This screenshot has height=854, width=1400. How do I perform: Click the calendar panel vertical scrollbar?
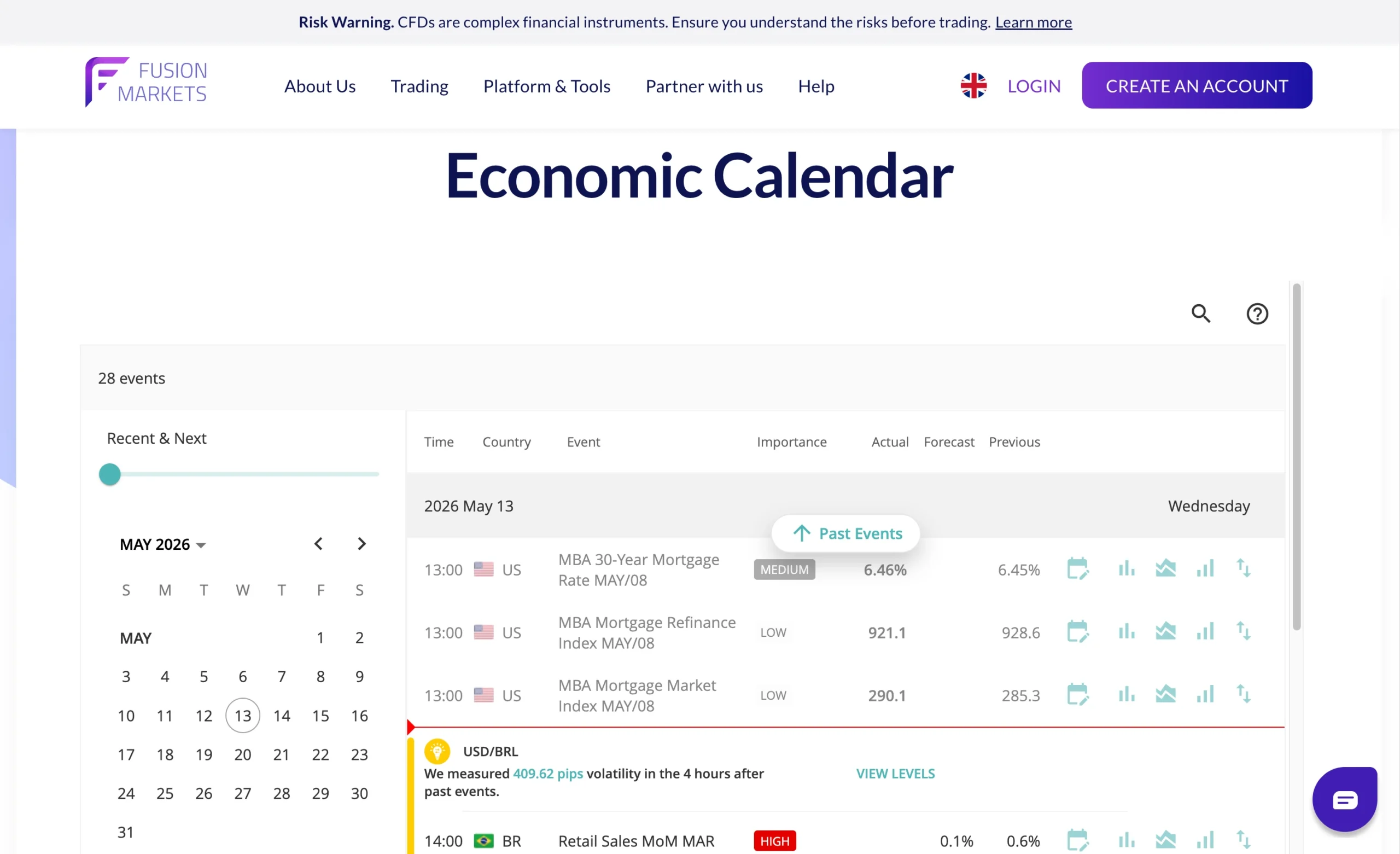point(1296,457)
